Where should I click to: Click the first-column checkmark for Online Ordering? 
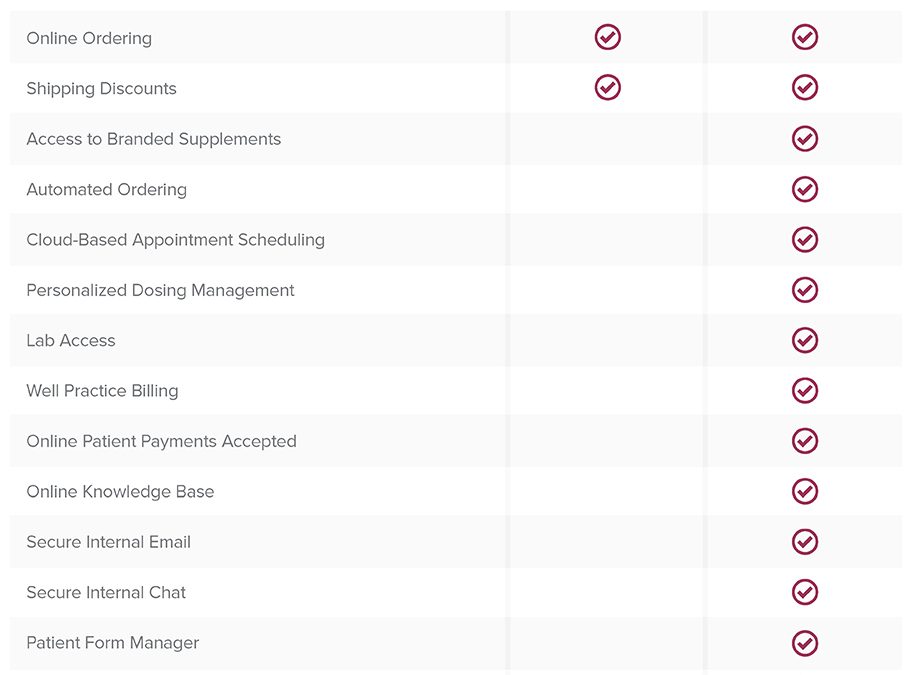coord(608,37)
